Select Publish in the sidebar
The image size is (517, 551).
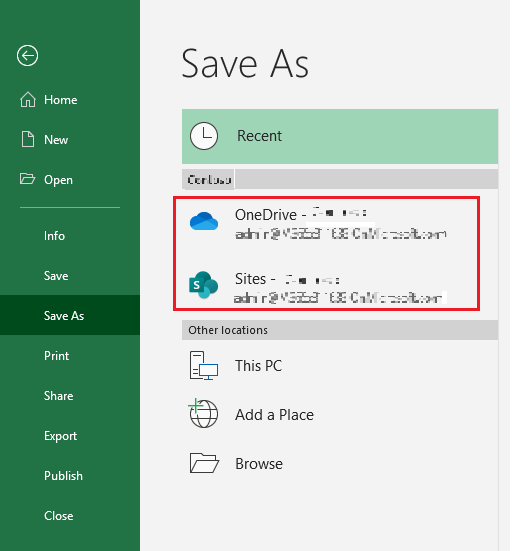click(70, 476)
